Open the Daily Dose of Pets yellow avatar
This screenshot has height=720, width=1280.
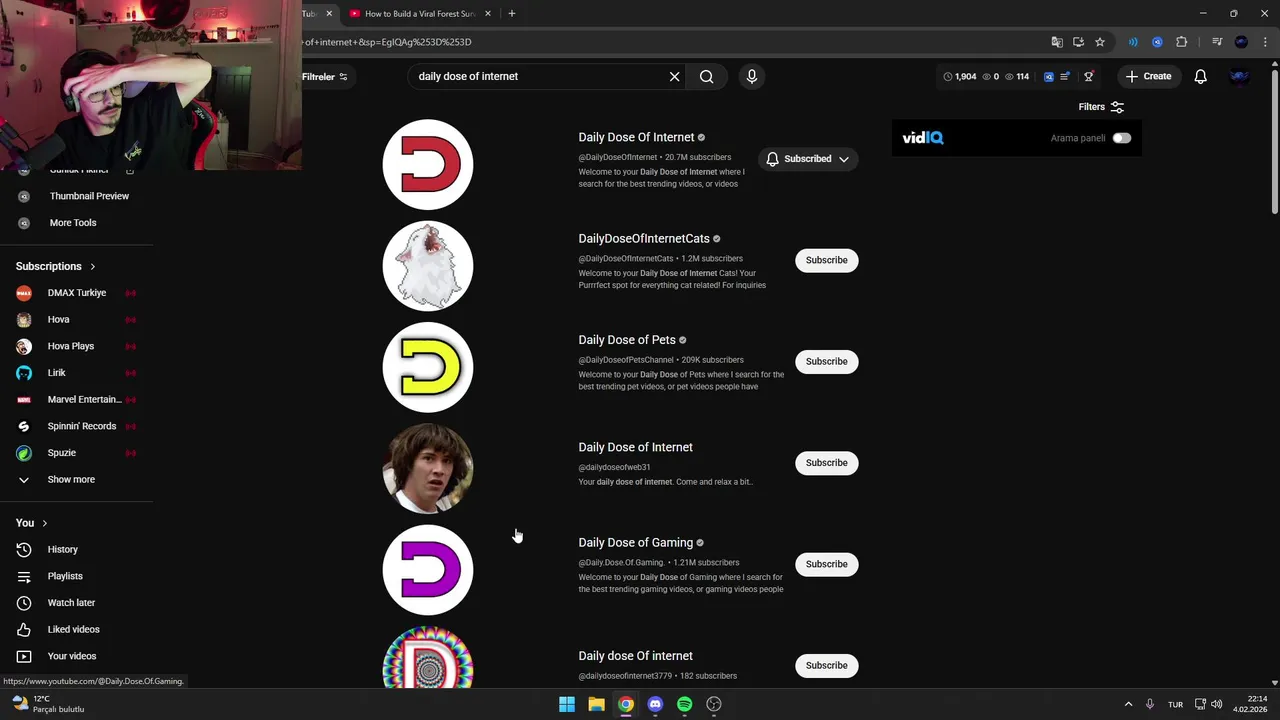(428, 367)
